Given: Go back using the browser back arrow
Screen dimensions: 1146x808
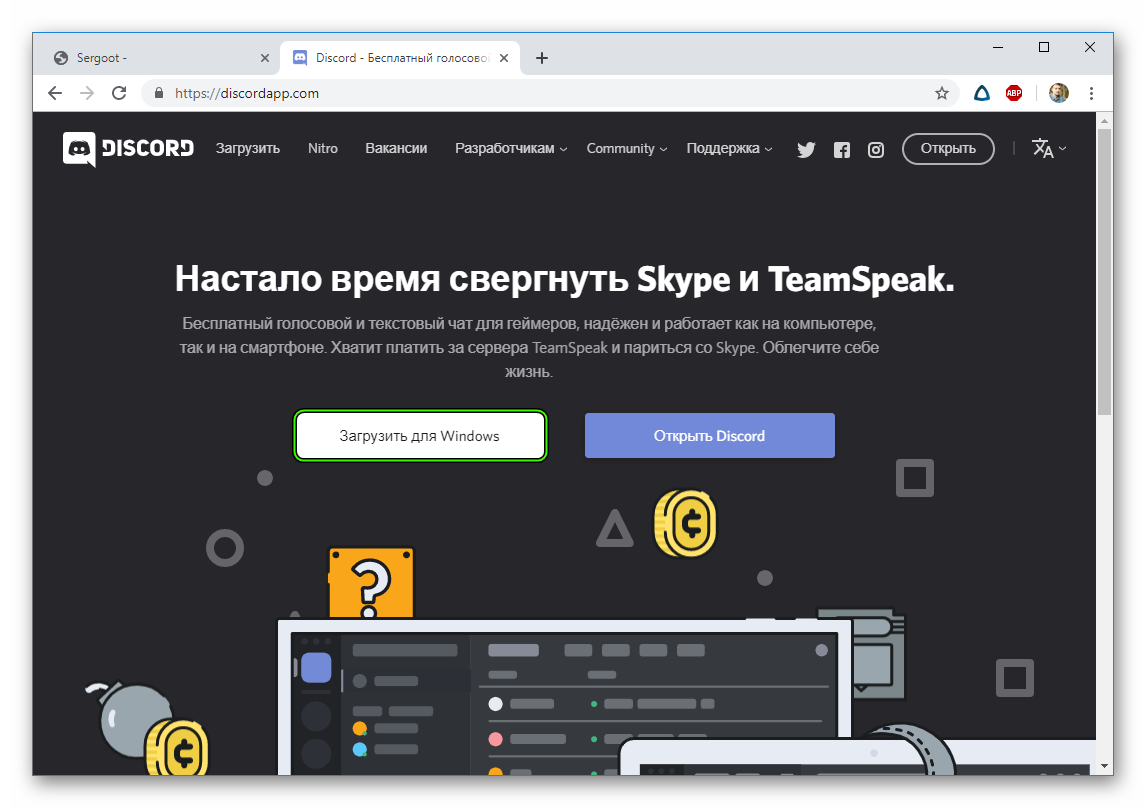Looking at the screenshot, I should 55,93.
